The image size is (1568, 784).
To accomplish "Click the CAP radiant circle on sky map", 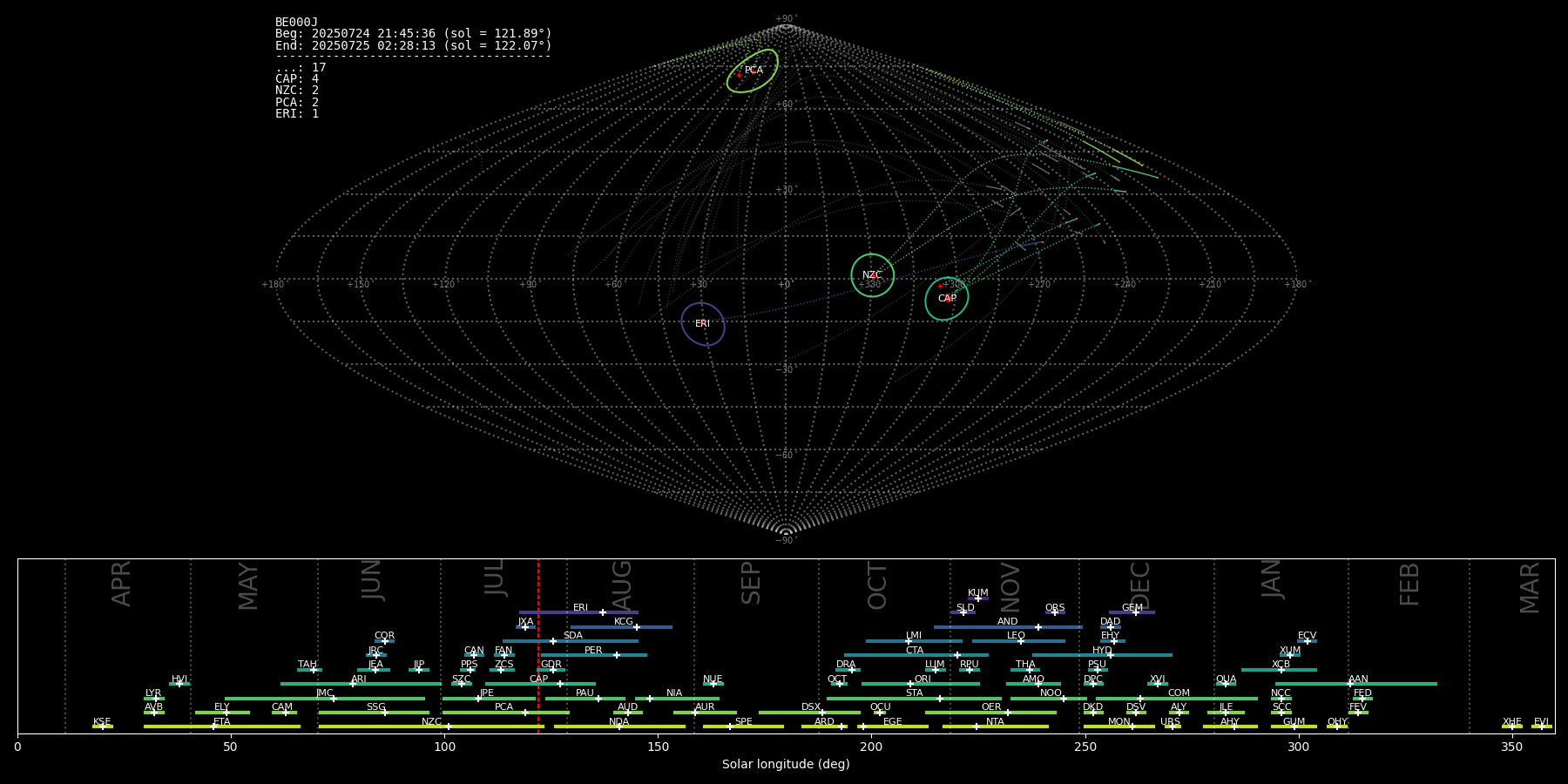I will pos(947,299).
